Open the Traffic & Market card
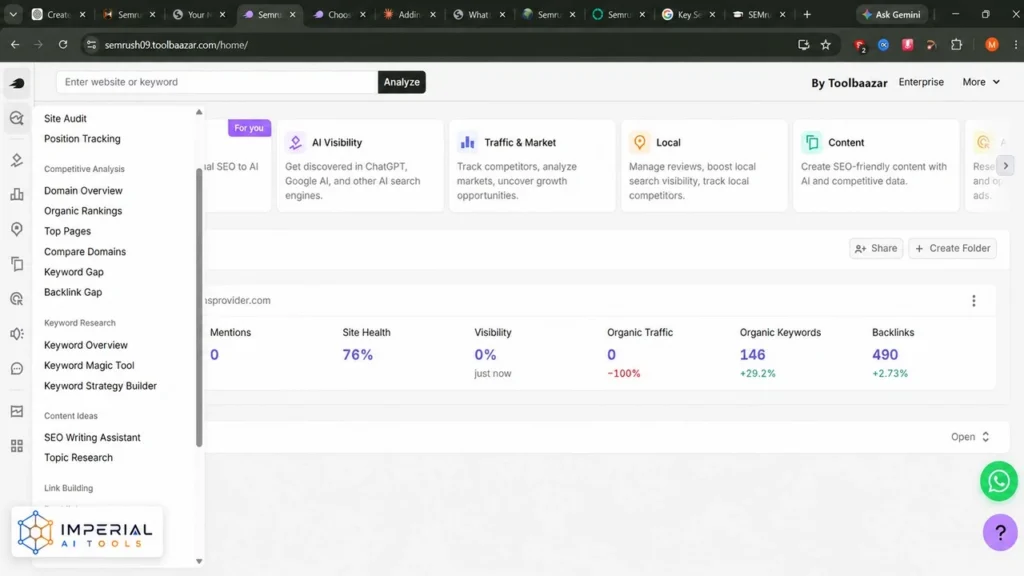The width and height of the screenshot is (1024, 576). 532,165
